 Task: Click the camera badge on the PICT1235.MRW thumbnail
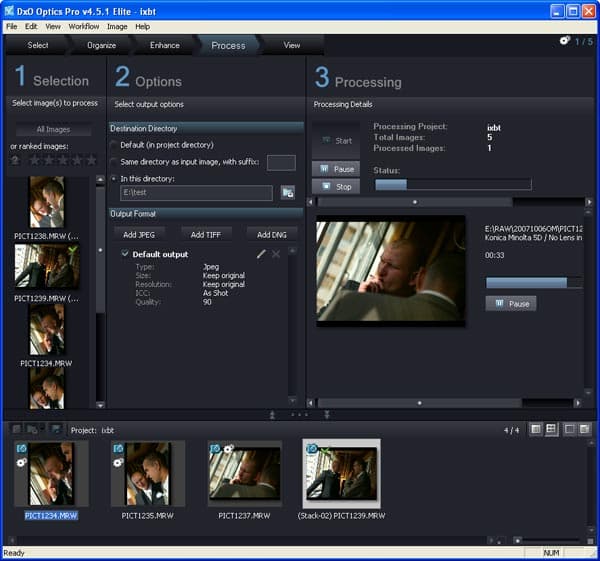point(119,448)
